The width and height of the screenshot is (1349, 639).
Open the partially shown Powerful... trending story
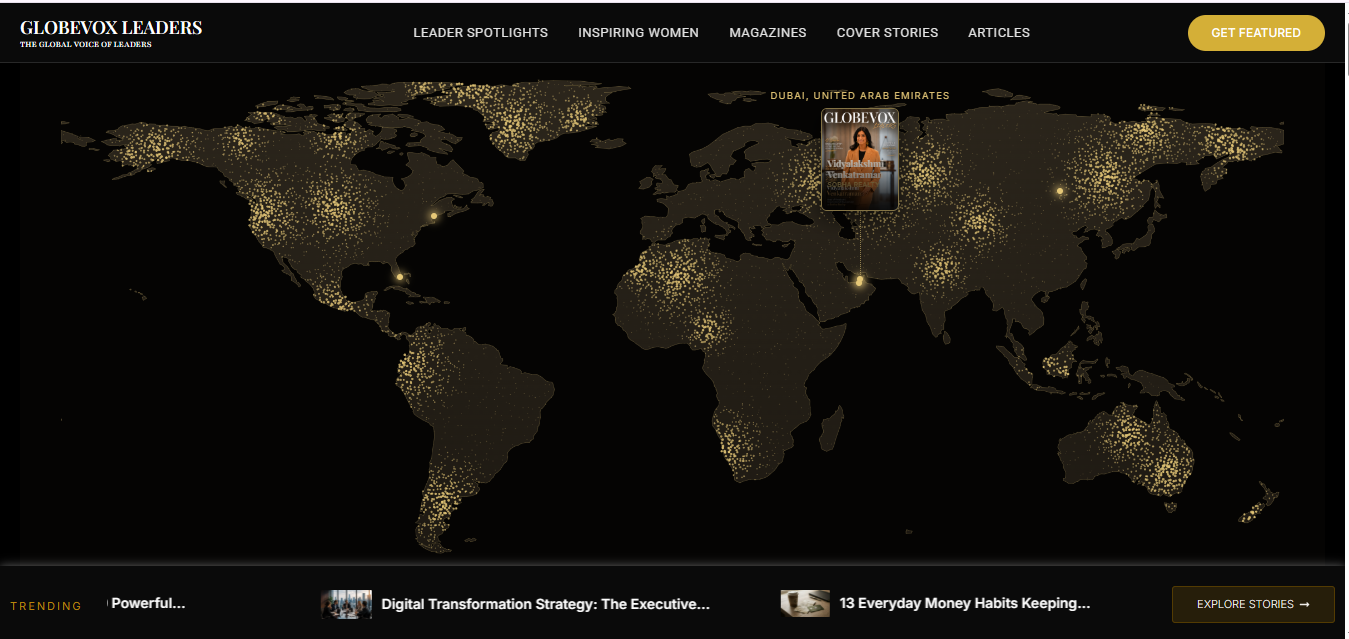coord(147,604)
